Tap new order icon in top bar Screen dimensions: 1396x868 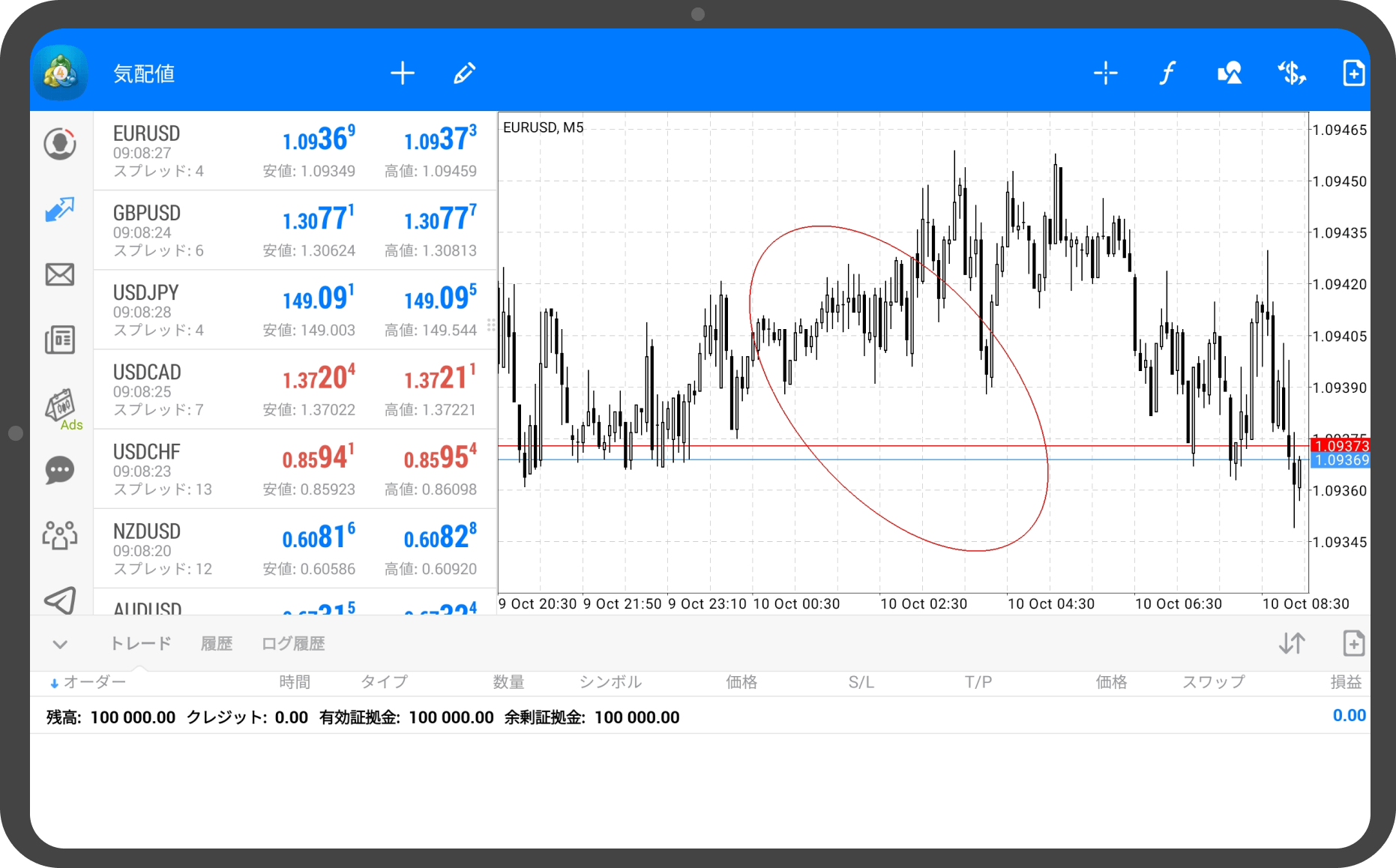pos(1353,73)
